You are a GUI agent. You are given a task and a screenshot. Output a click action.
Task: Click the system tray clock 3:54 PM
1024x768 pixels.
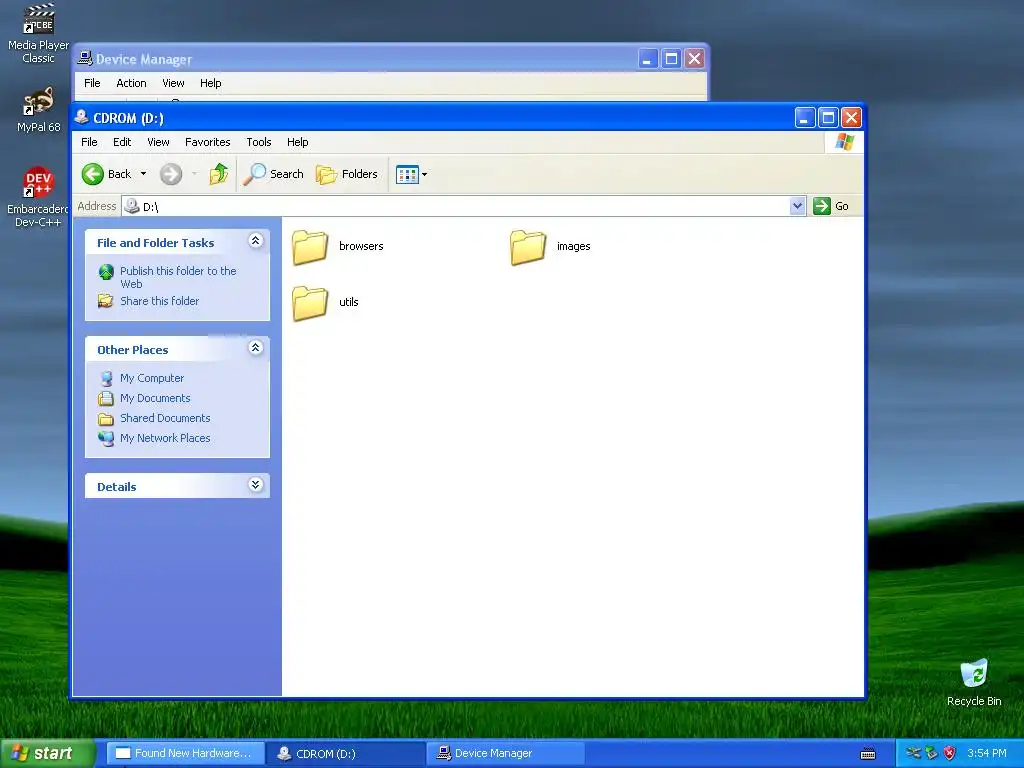(x=987, y=754)
